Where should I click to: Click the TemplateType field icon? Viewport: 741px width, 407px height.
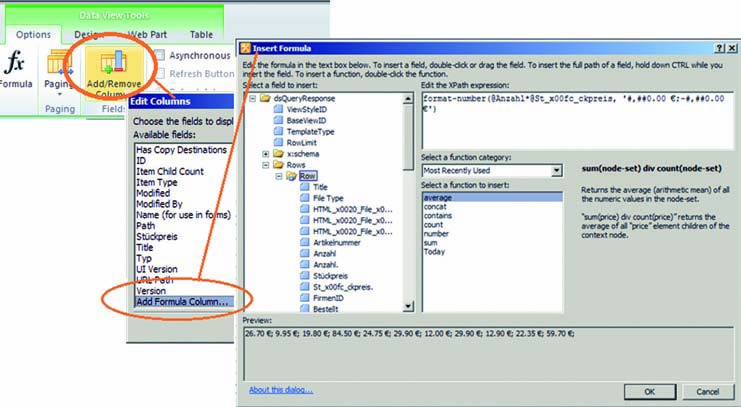point(278,131)
